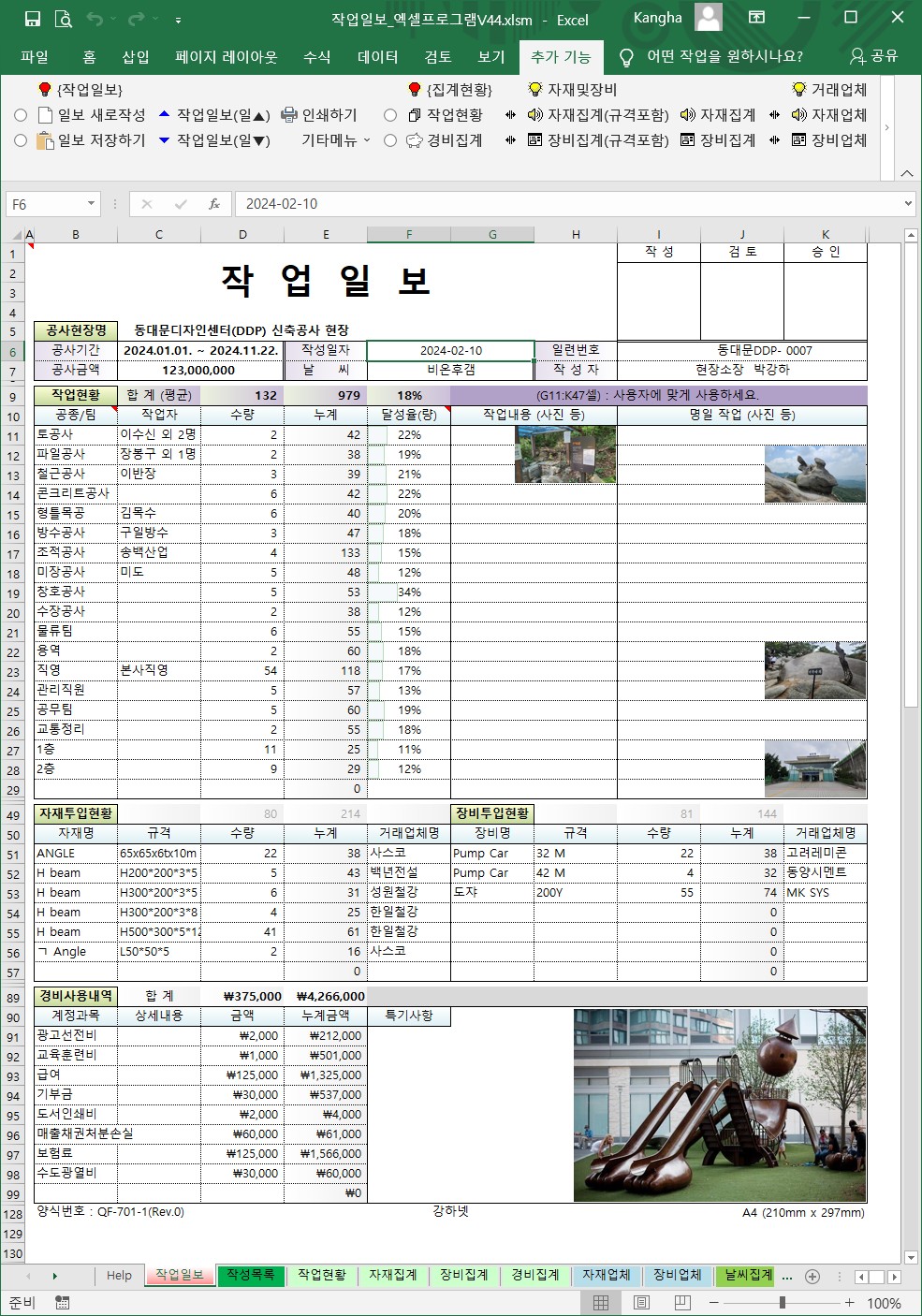
Task: Switch to the 홈 ribbon tab
Action: pyautogui.click(x=89, y=57)
